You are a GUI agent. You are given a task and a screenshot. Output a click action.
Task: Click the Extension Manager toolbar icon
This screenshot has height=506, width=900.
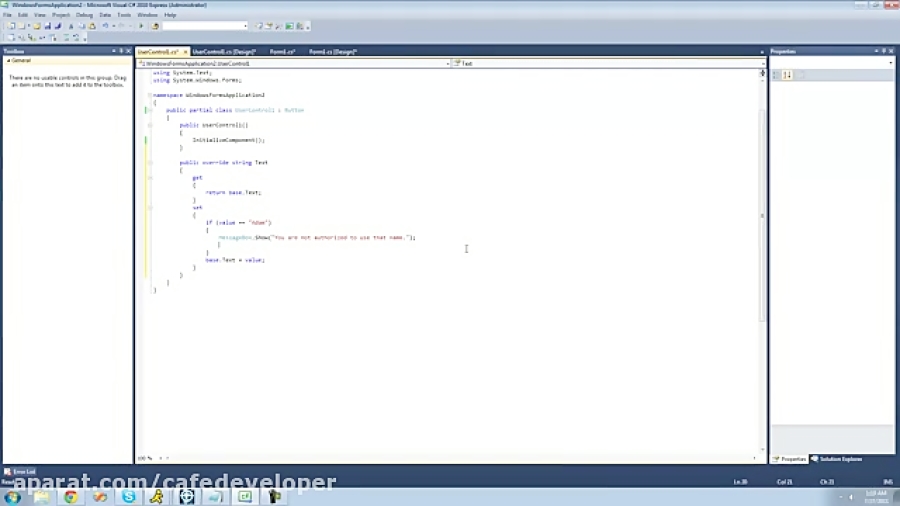pos(300,26)
